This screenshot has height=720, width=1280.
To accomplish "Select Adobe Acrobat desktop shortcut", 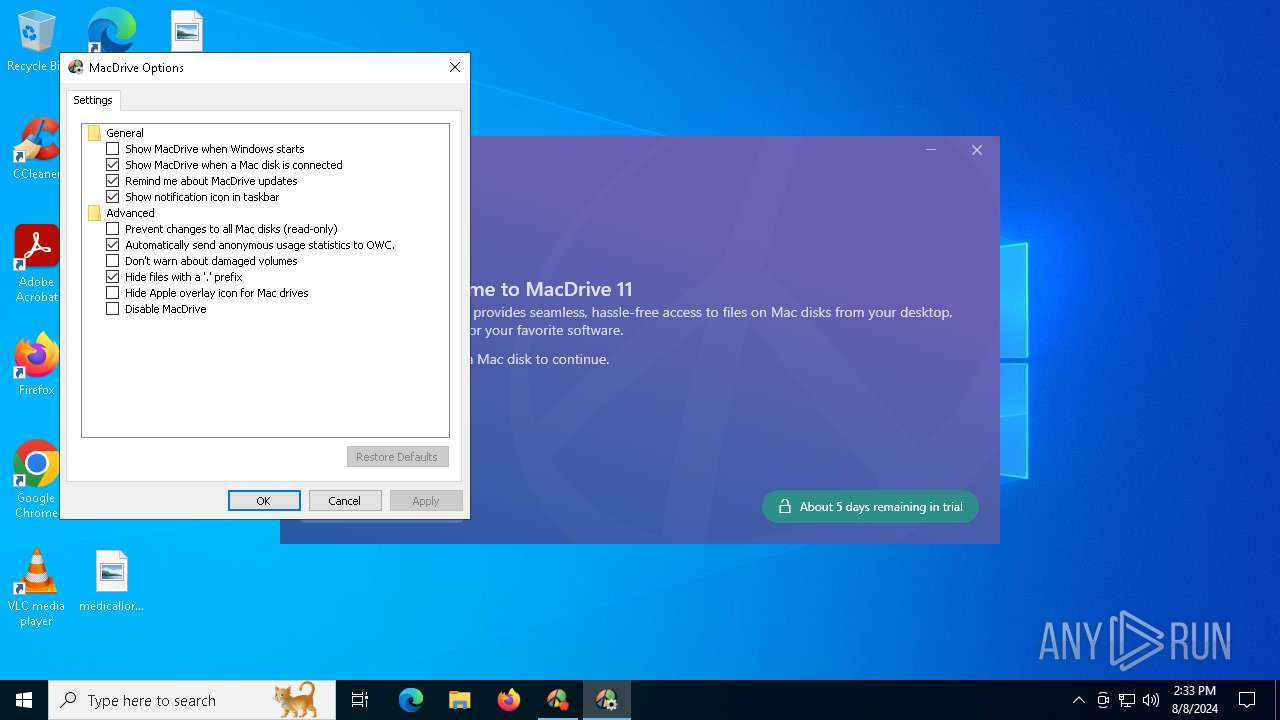I will pyautogui.click(x=36, y=264).
